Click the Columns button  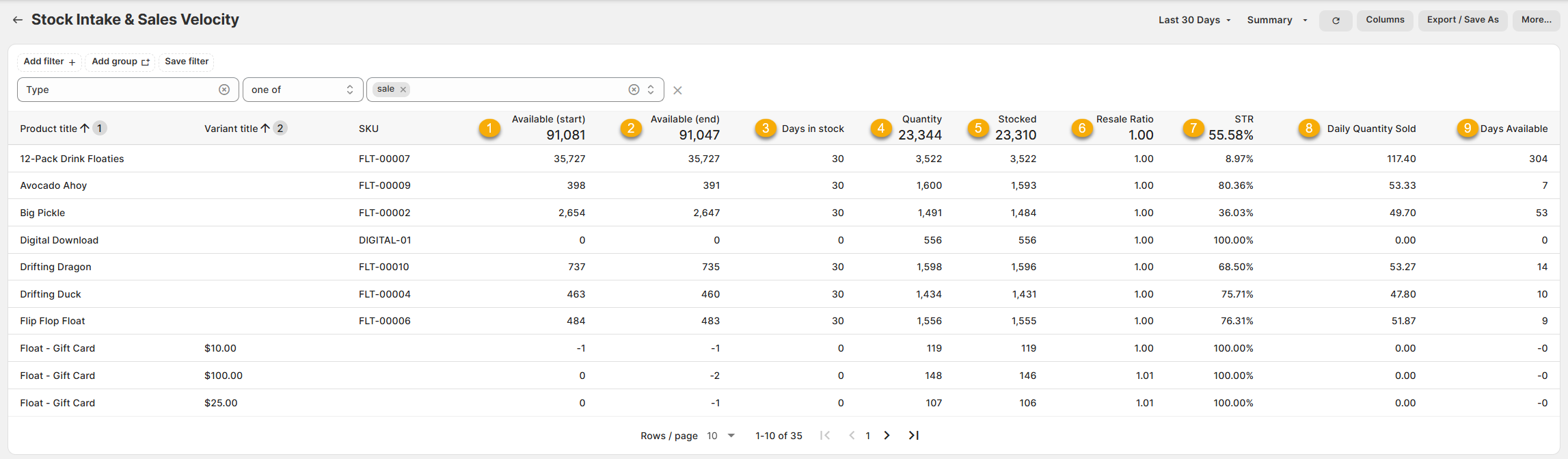coord(1385,20)
